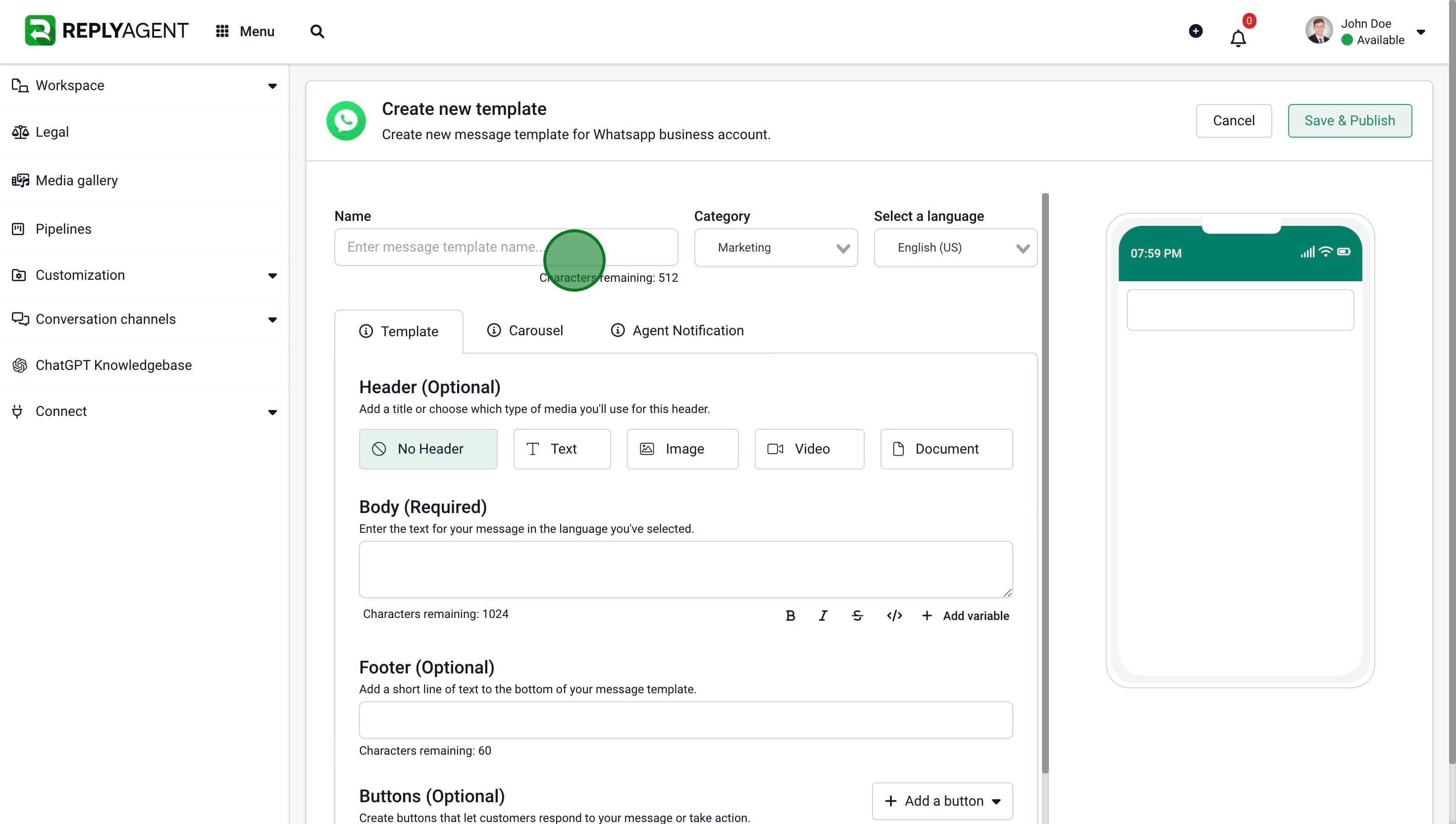Cancel template creation

[1233, 120]
